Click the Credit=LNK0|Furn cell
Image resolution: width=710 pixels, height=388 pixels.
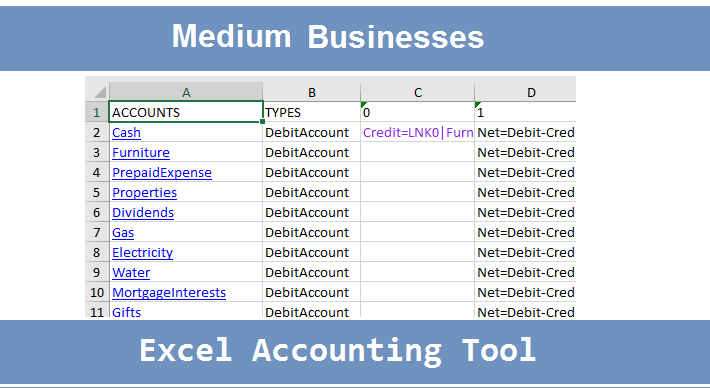tap(417, 132)
